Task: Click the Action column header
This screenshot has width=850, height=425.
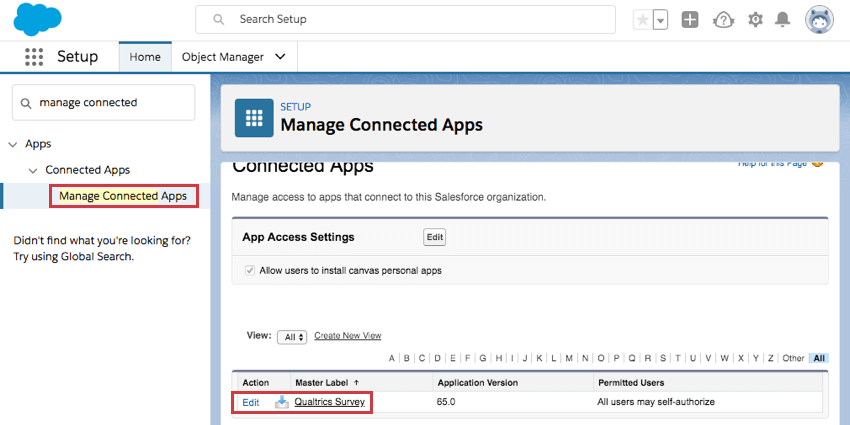Action: pyautogui.click(x=255, y=383)
